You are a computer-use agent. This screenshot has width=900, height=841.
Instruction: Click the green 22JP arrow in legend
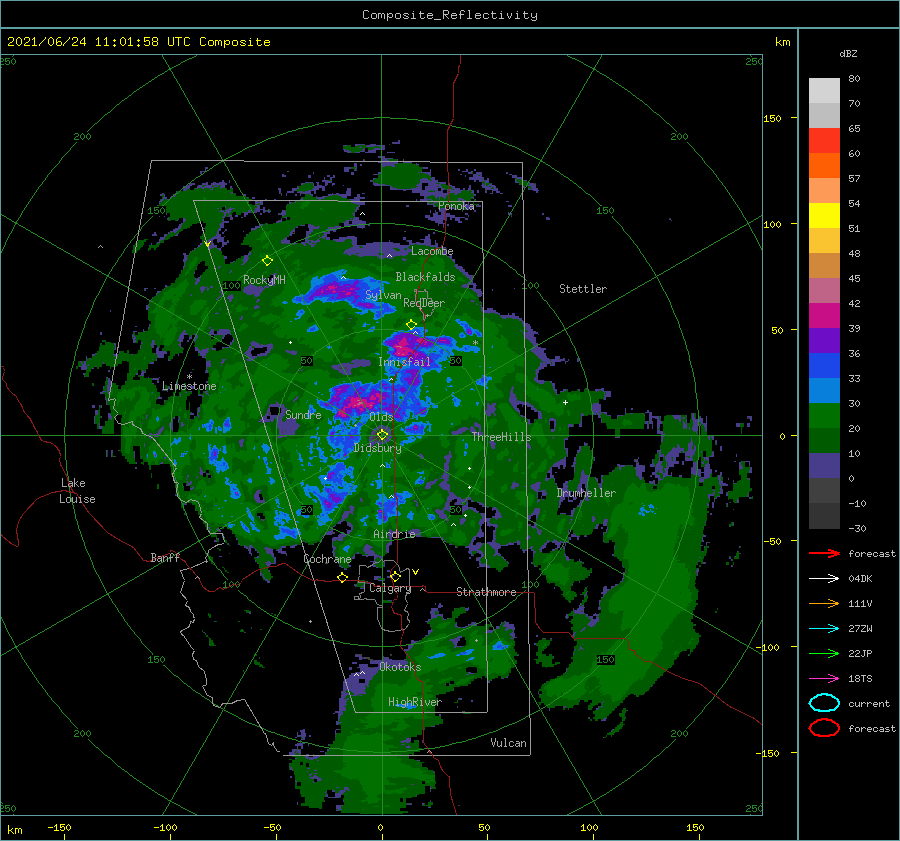[x=824, y=653]
